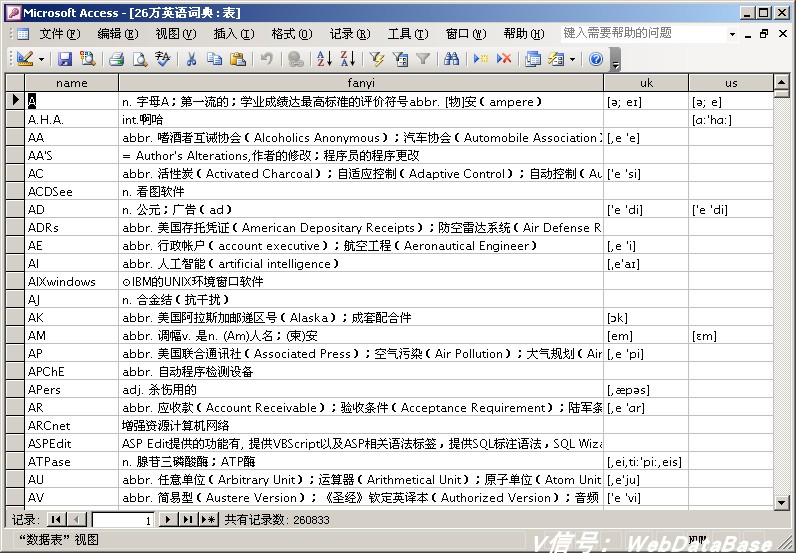Sort records descending Z to A
The image size is (796, 553).
[x=348, y=59]
